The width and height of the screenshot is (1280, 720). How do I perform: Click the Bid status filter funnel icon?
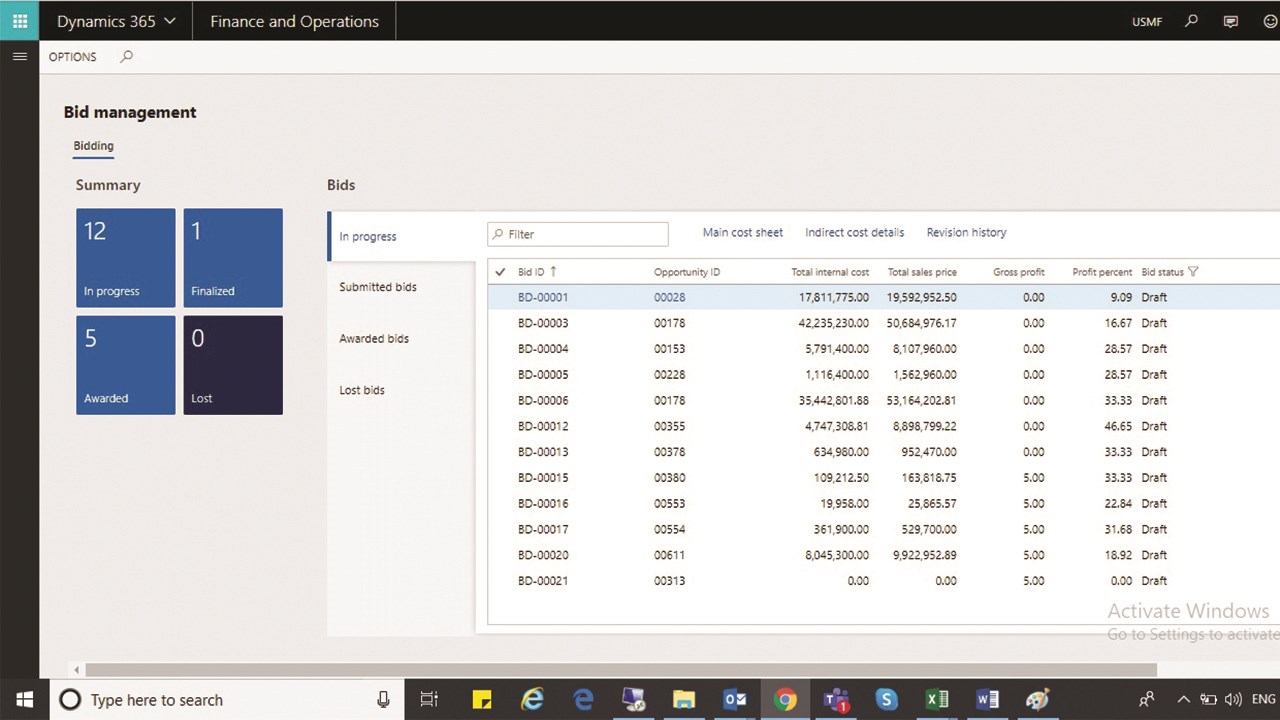(x=1193, y=272)
